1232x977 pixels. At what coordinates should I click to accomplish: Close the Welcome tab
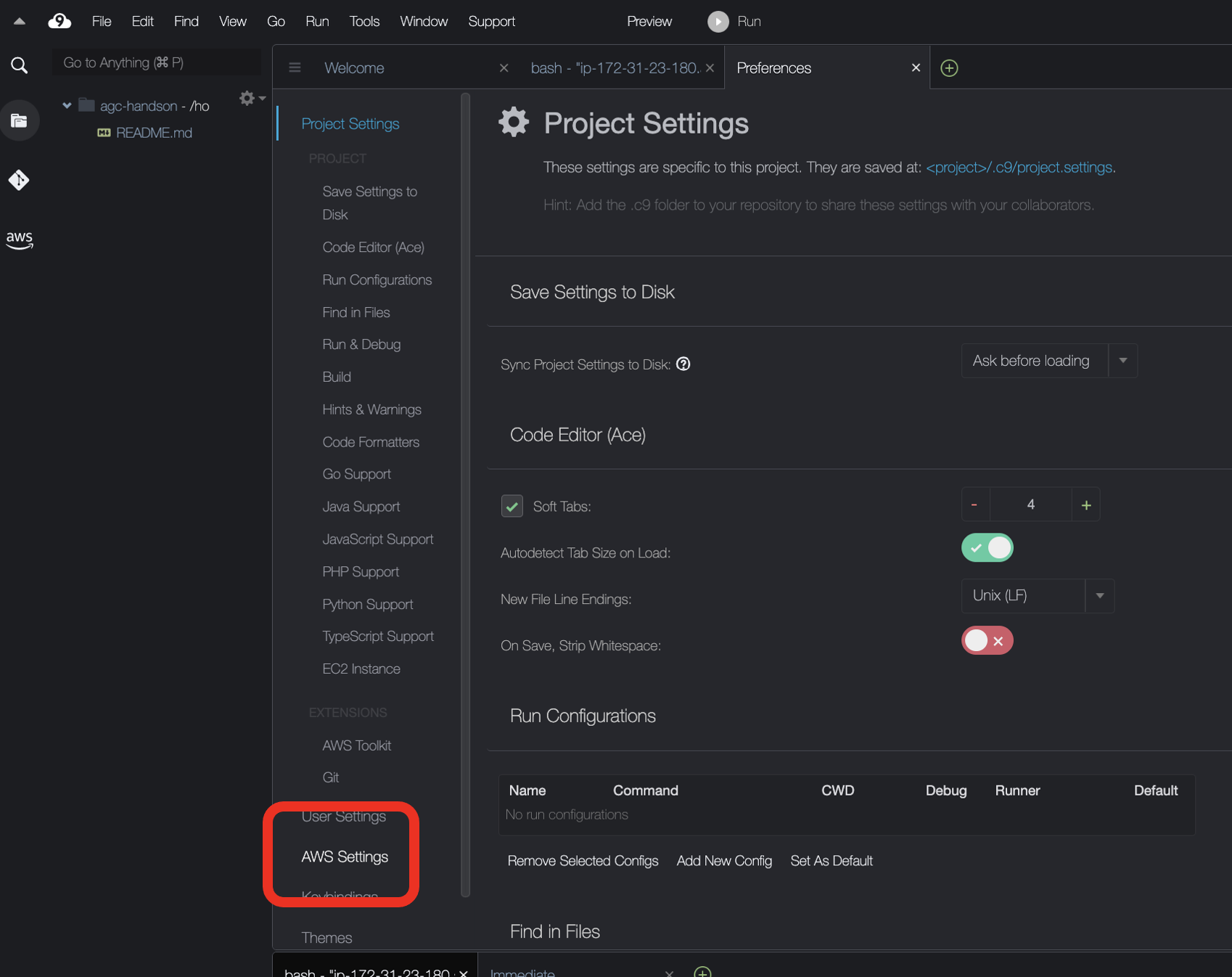(x=504, y=68)
